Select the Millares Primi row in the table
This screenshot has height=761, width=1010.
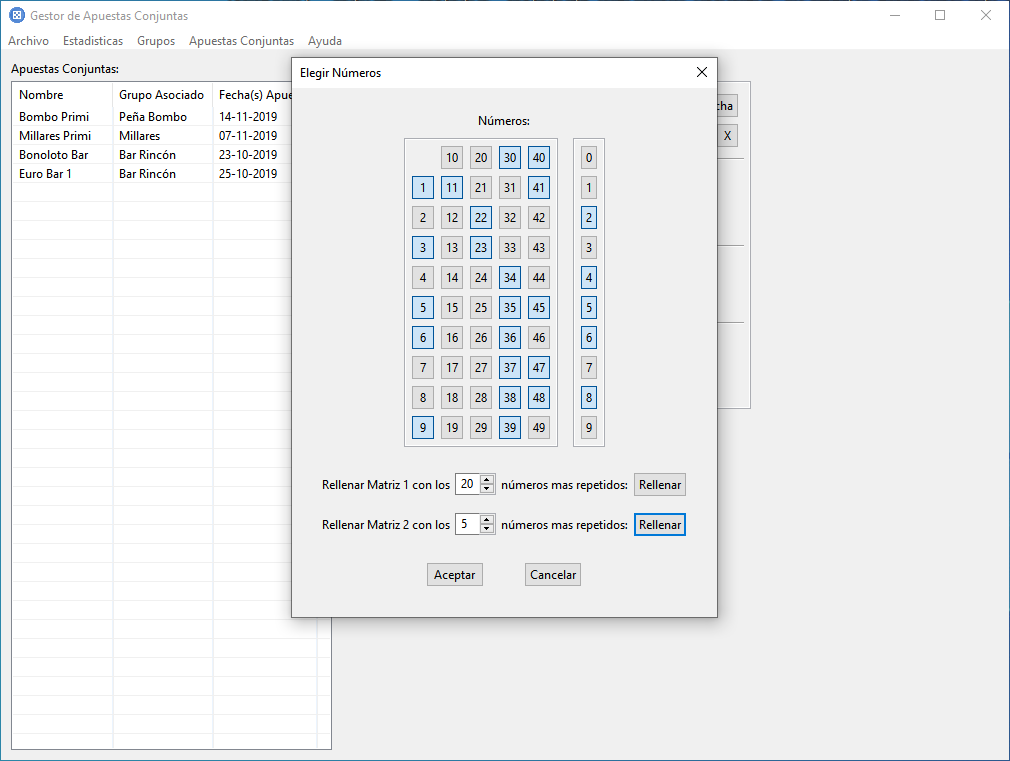point(152,135)
